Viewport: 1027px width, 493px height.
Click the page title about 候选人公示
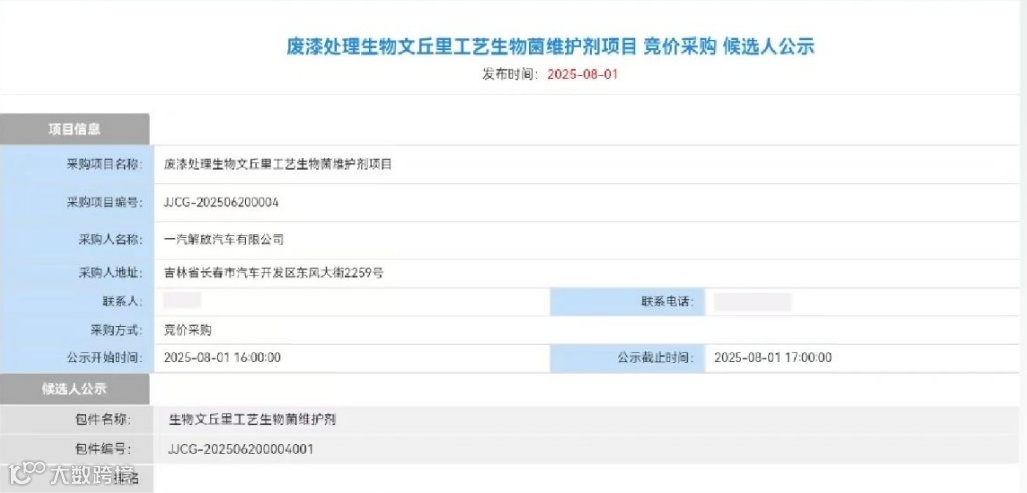(x=550, y=46)
